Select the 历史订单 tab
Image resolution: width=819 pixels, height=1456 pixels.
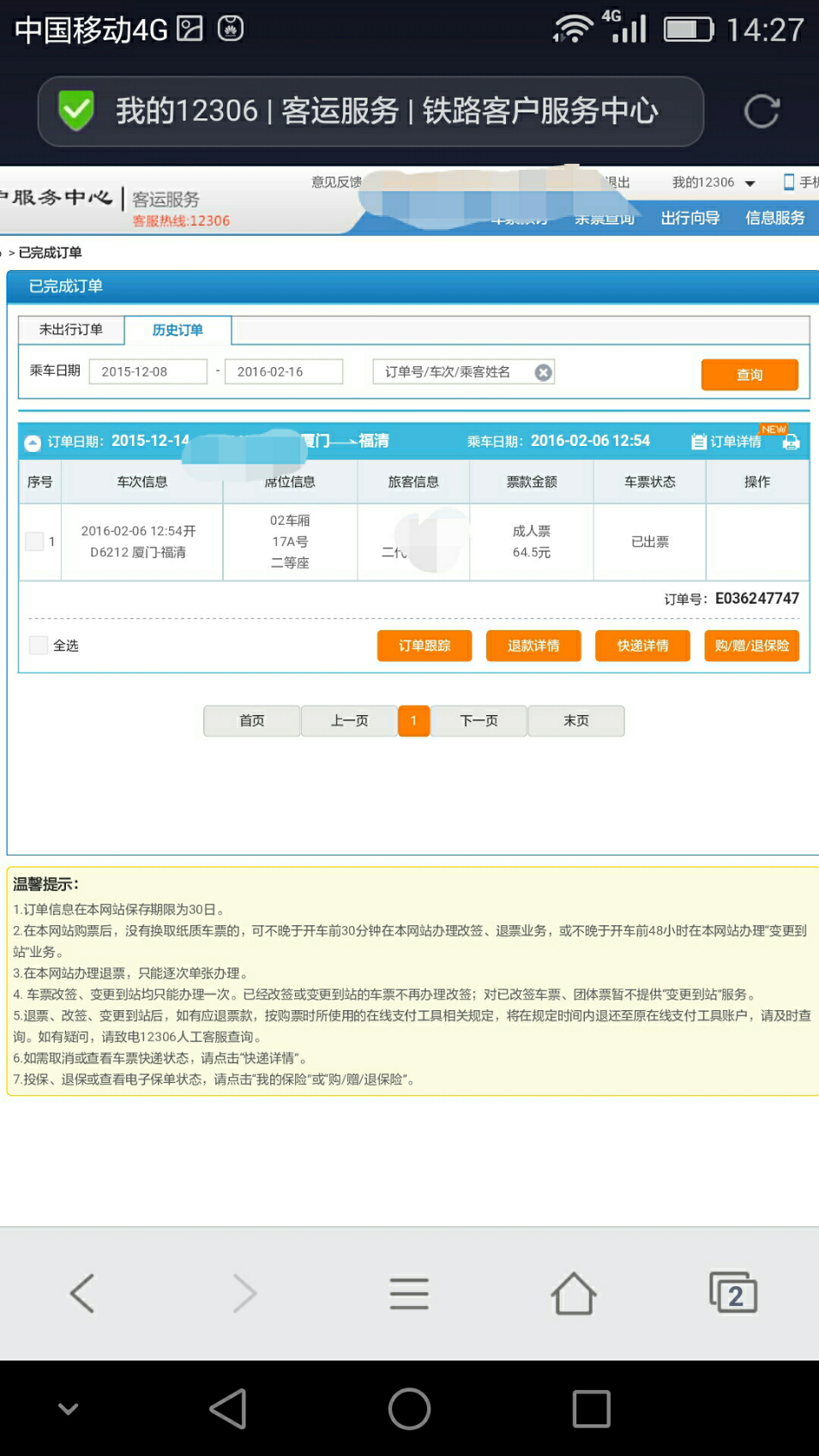pos(178,330)
